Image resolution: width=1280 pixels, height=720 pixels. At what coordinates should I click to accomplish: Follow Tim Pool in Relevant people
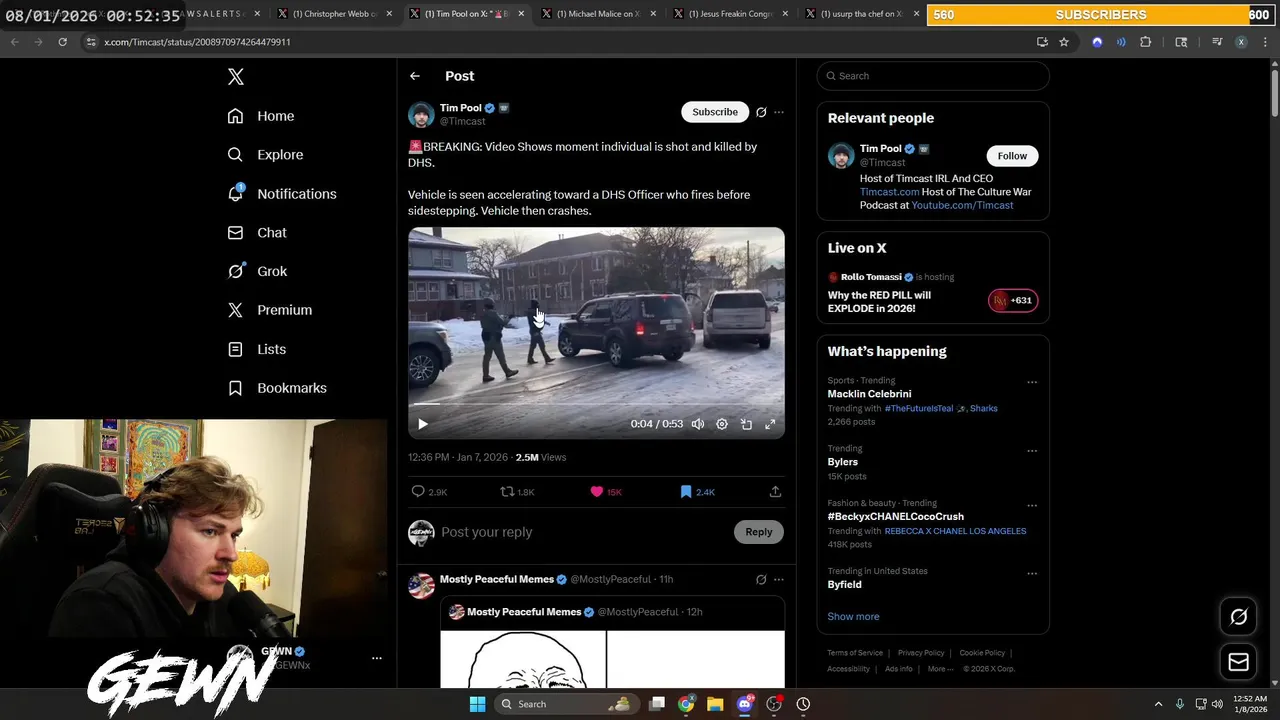click(x=1012, y=156)
